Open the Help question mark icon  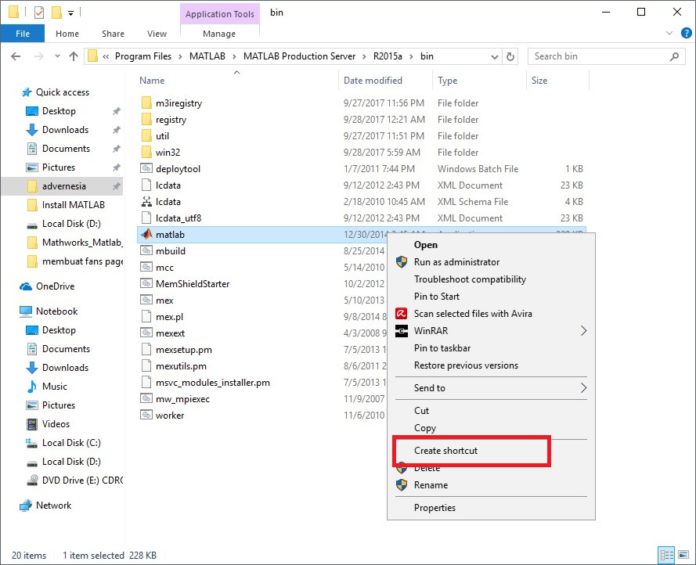pyautogui.click(x=686, y=33)
